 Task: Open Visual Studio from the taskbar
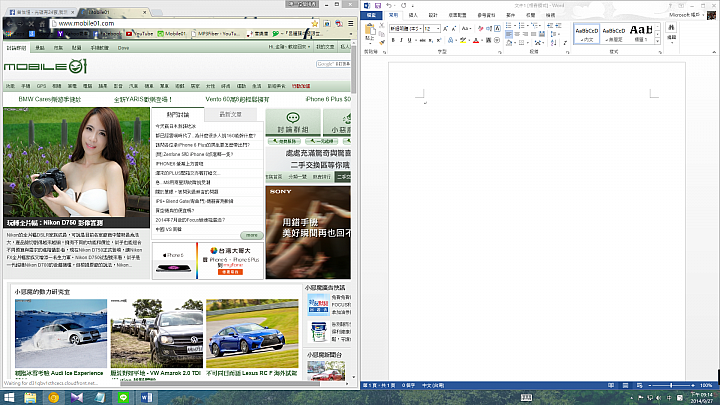click(77, 397)
